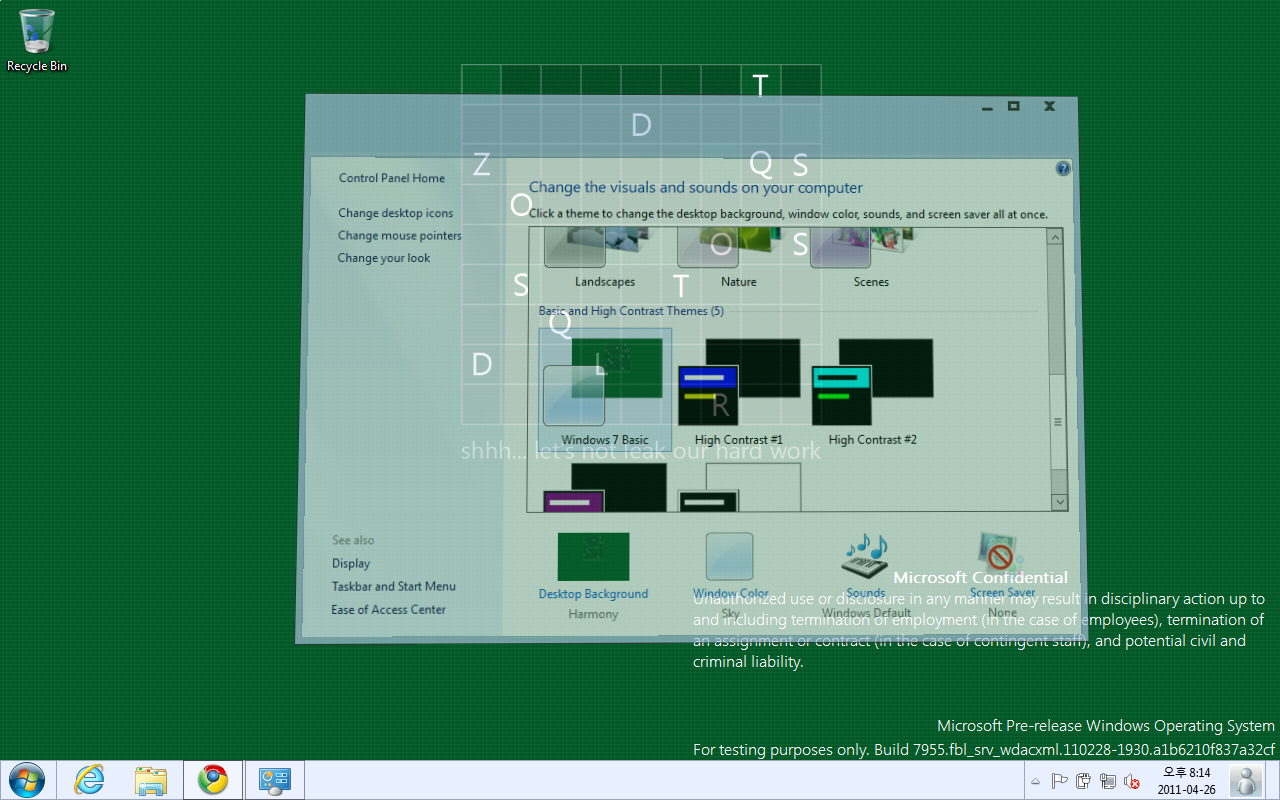Select the Scenes theme
Viewport: 1280px width, 800px height.
871,257
